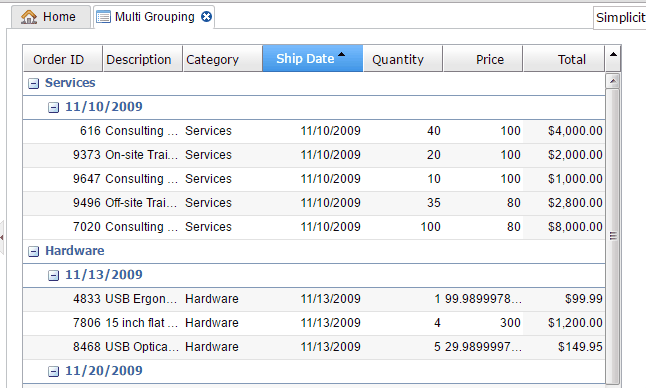646x388 pixels.
Task: Click Ship Date cell in row 7806
Action: (x=312, y=323)
